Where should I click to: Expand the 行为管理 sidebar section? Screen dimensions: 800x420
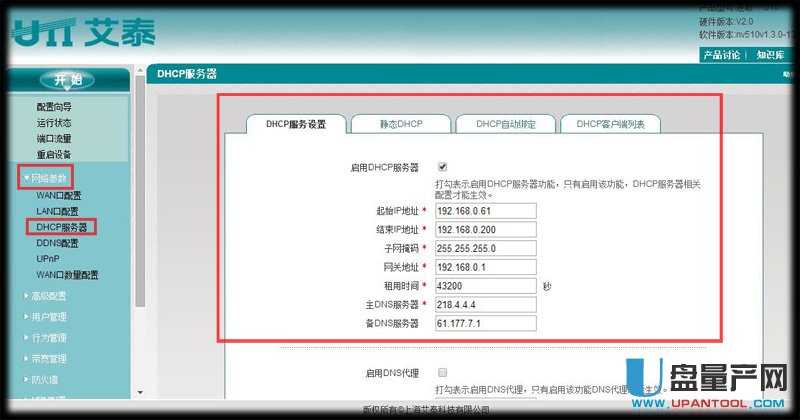point(48,338)
